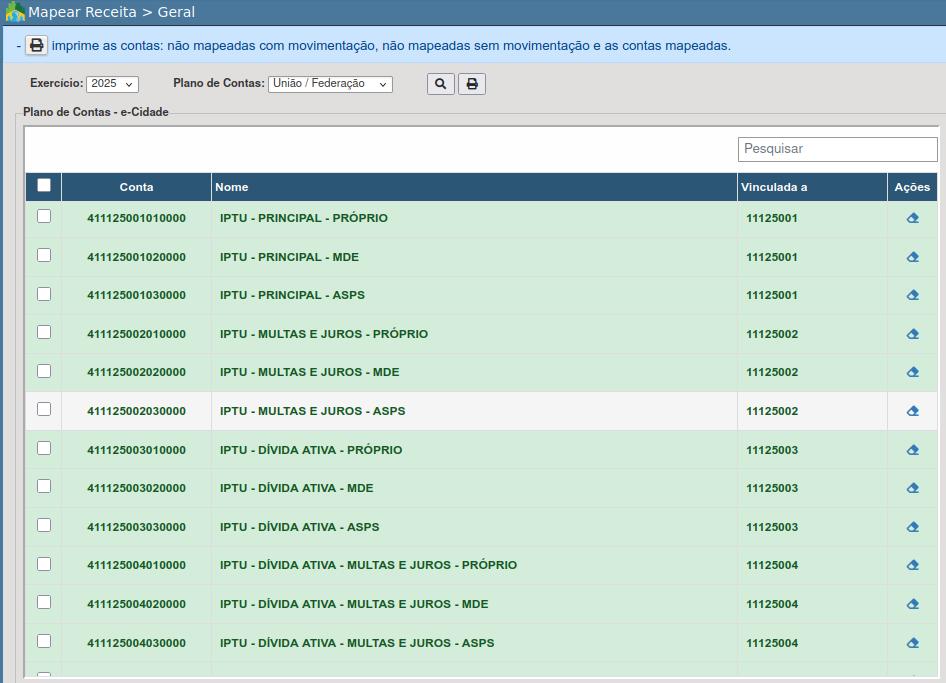Open the e-Cidade logo icon in title bar
This screenshot has width=946, height=683.
coord(15,13)
